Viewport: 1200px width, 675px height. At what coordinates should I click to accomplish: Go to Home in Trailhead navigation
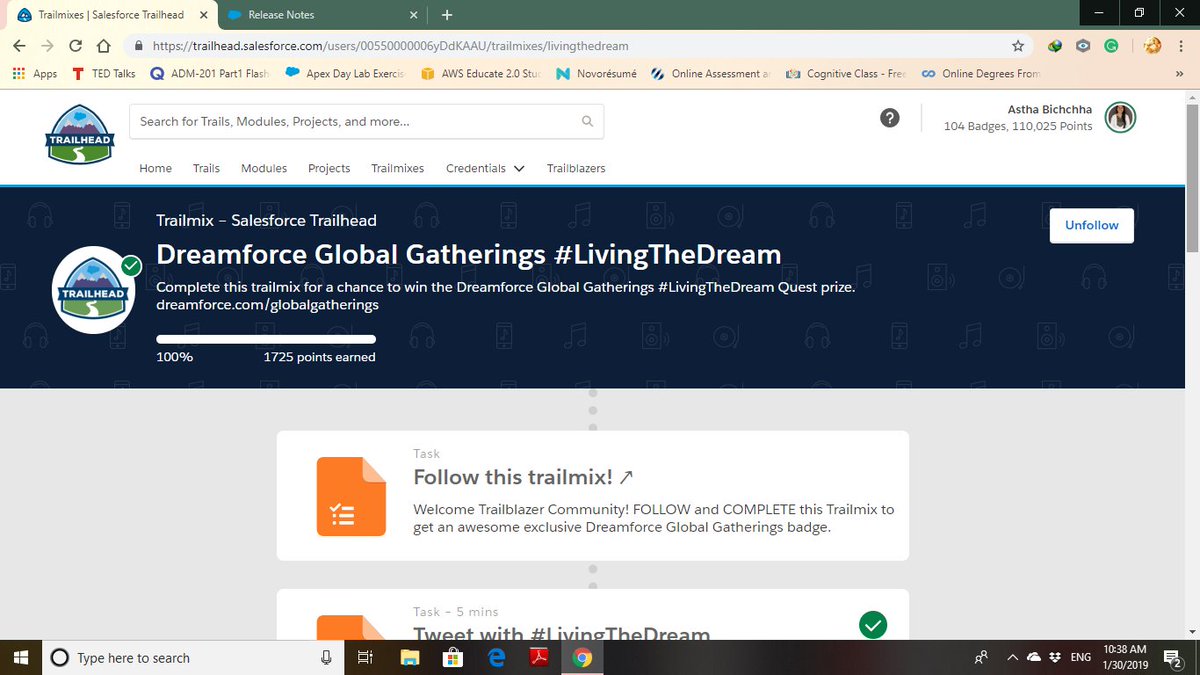tap(155, 168)
